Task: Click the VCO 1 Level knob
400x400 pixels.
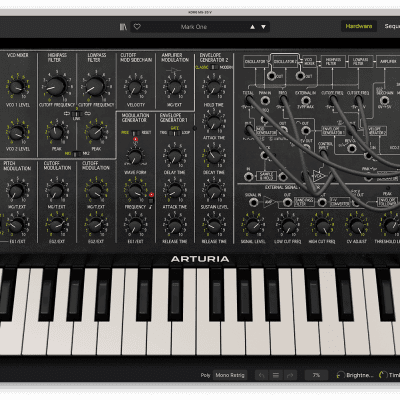Action: click(17, 87)
